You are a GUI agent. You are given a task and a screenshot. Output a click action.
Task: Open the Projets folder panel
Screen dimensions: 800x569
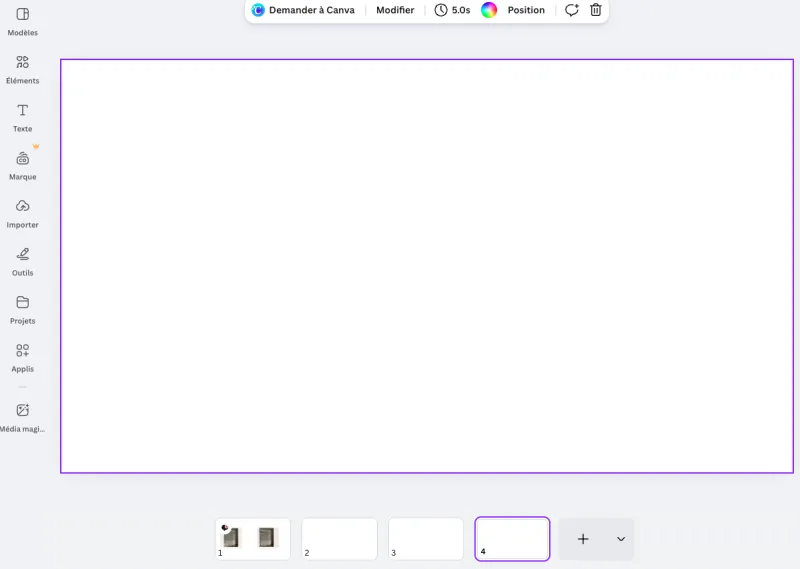pos(22,310)
